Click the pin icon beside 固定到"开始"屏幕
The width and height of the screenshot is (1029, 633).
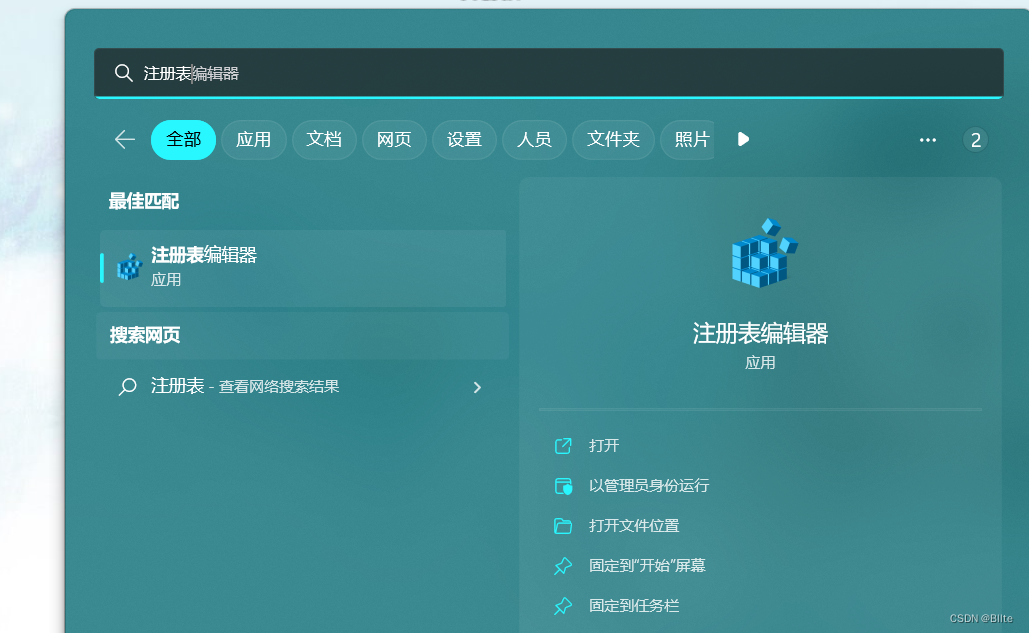click(x=564, y=565)
